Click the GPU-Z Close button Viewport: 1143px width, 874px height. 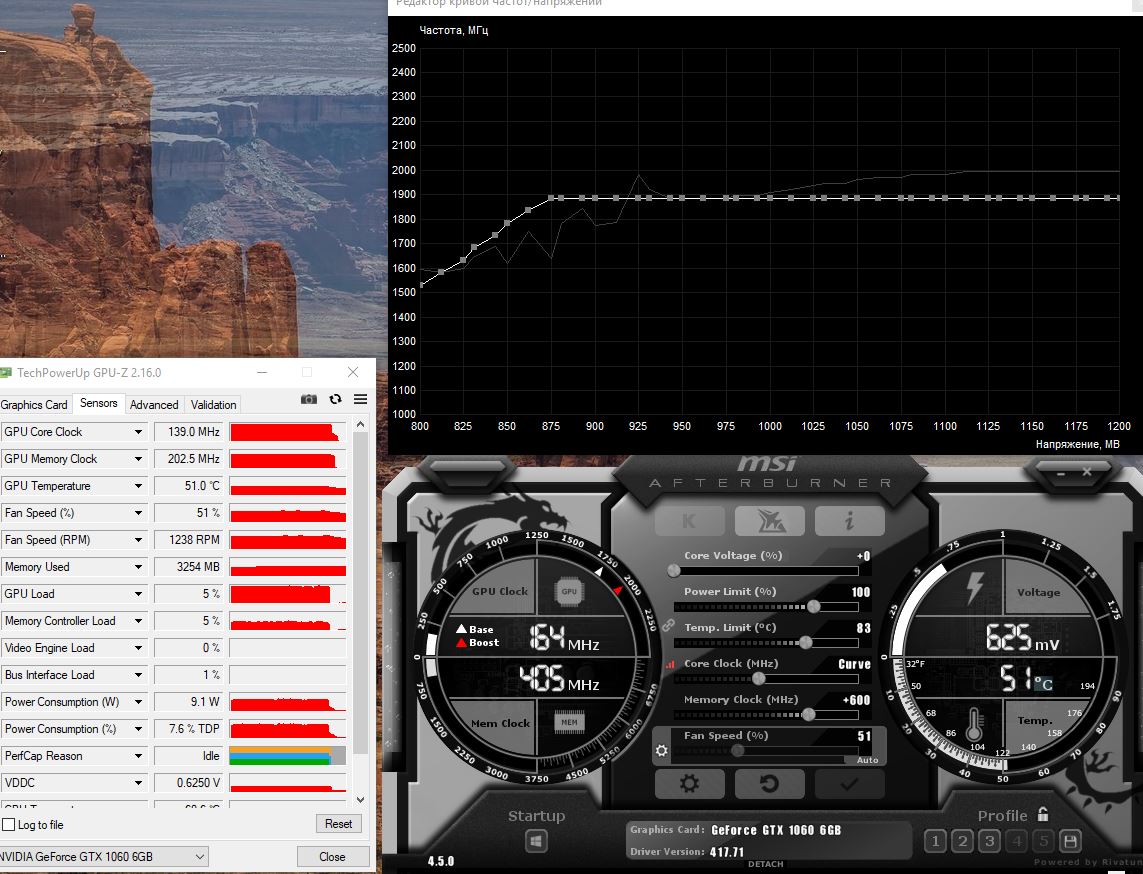pos(332,857)
